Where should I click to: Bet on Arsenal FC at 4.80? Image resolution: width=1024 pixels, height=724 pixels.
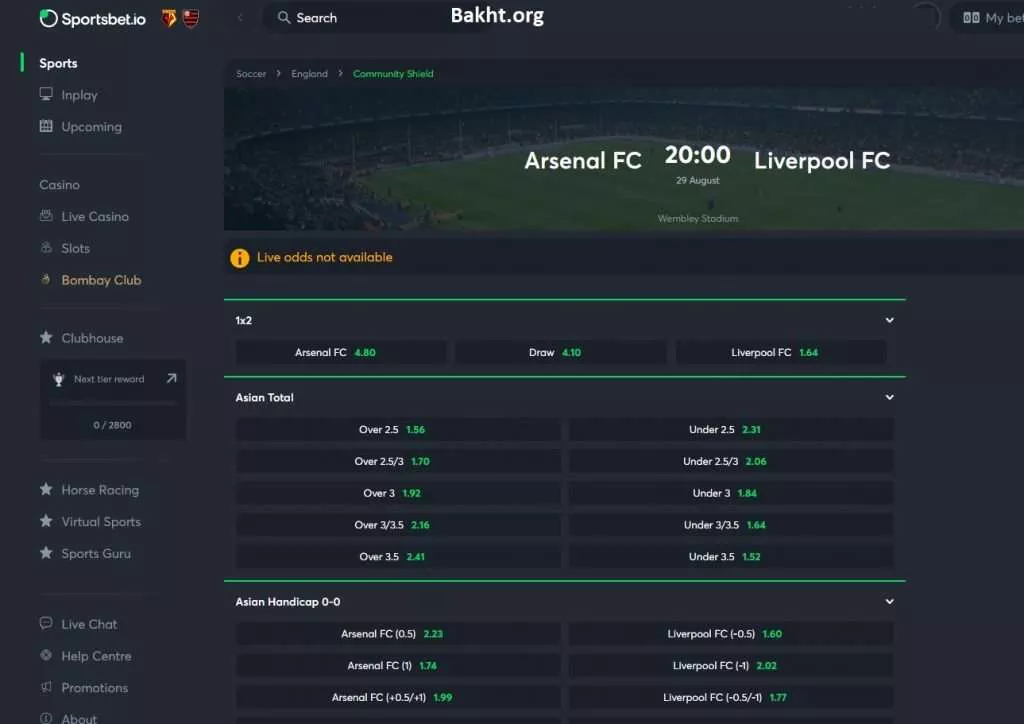click(340, 353)
